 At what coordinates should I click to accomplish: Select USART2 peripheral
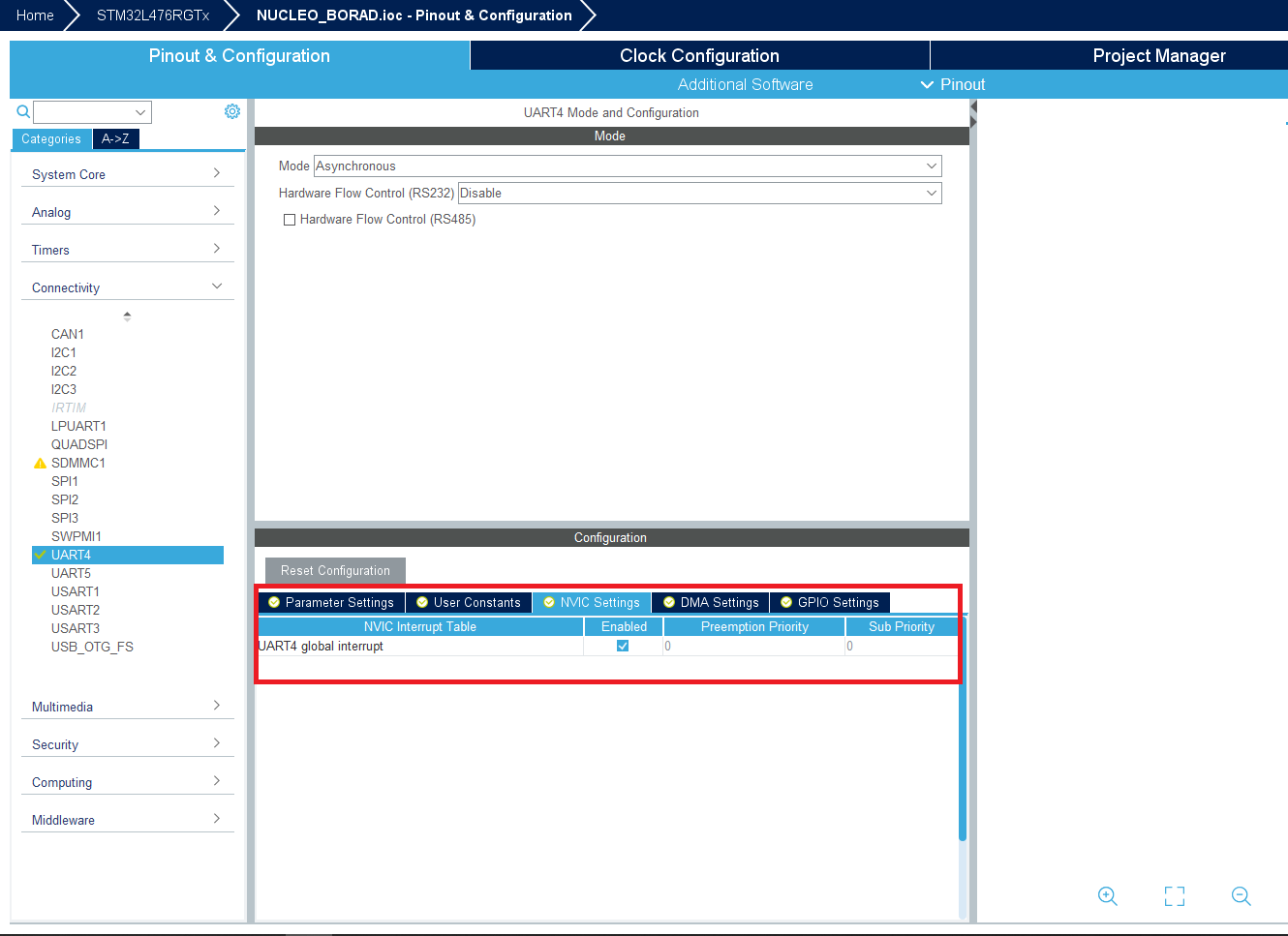76,610
